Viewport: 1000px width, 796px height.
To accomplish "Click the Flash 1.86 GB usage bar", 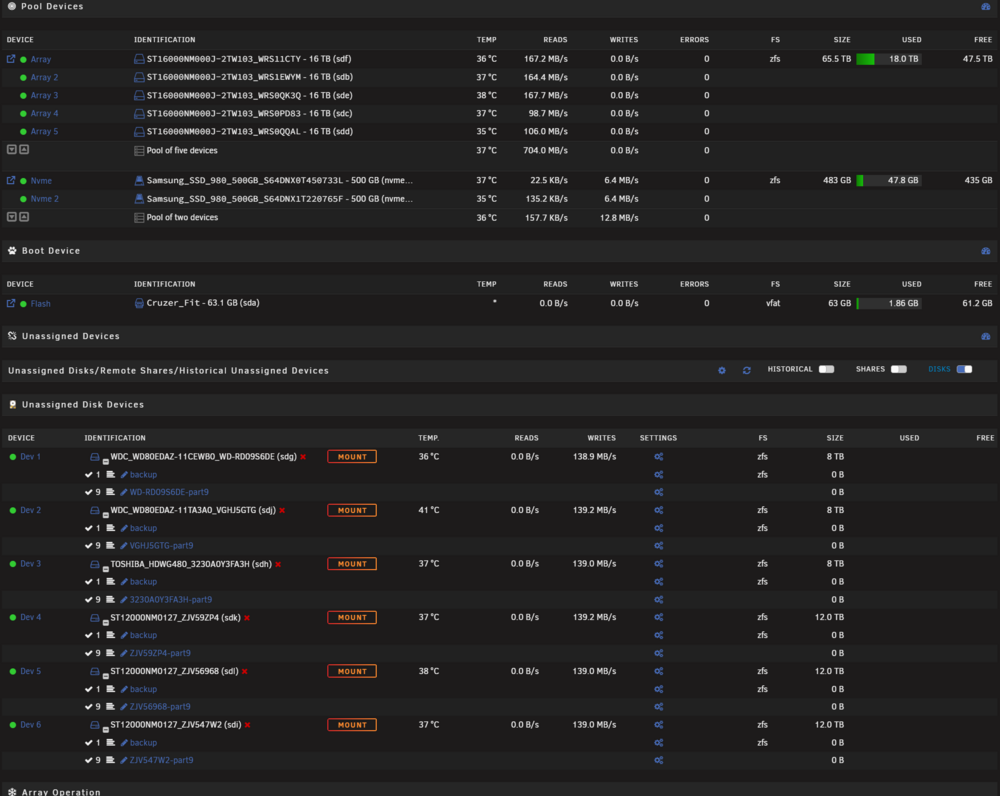I will (x=889, y=304).
